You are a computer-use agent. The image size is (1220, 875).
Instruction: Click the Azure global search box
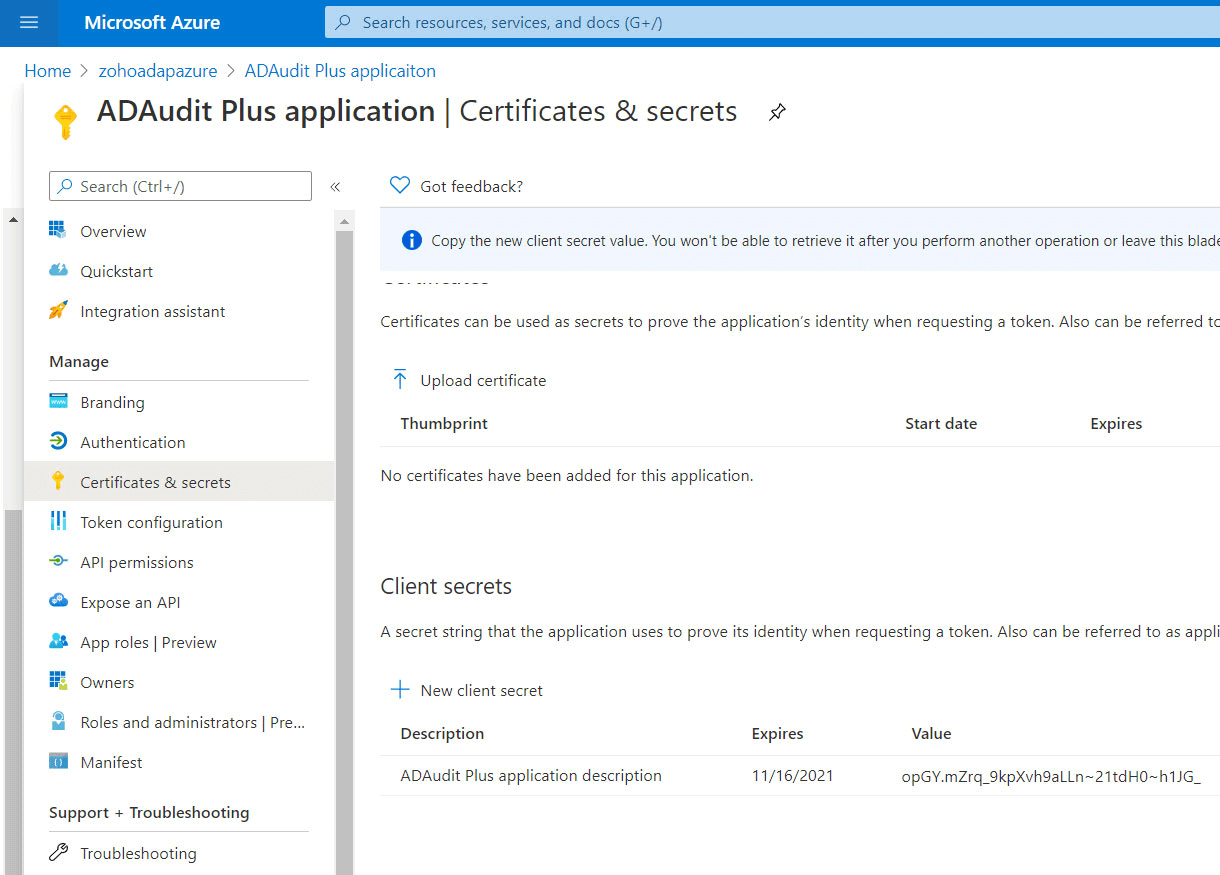770,22
